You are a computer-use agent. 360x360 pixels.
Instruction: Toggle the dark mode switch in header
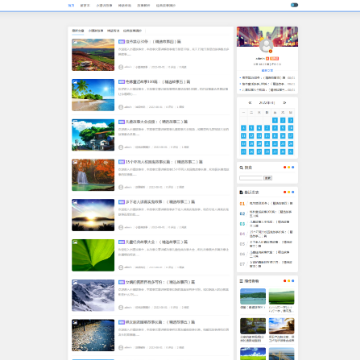[x=294, y=5]
